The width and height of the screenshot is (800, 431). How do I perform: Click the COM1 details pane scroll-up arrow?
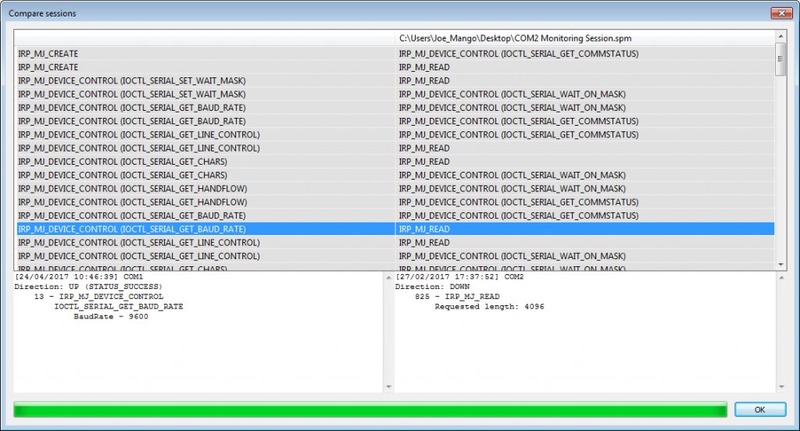click(389, 277)
